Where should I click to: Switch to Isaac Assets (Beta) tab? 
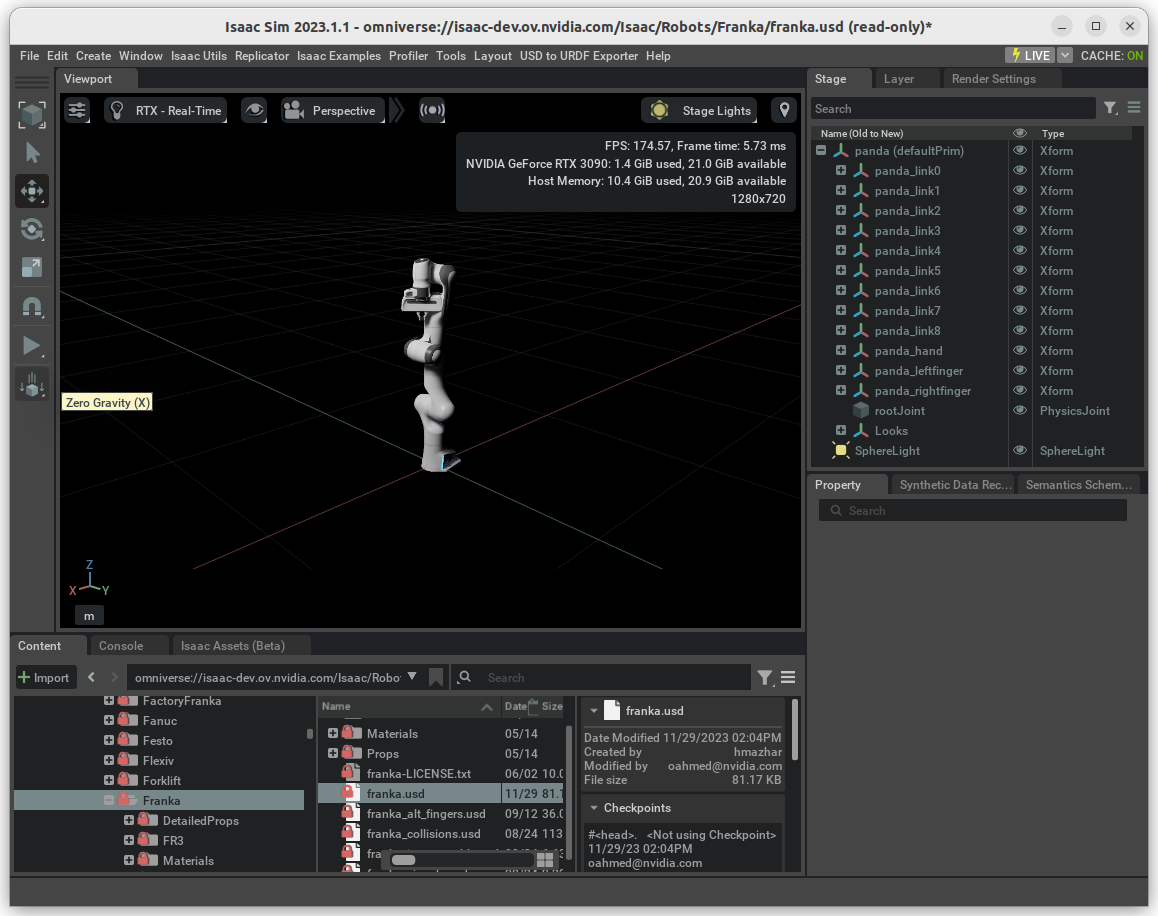tap(233, 646)
